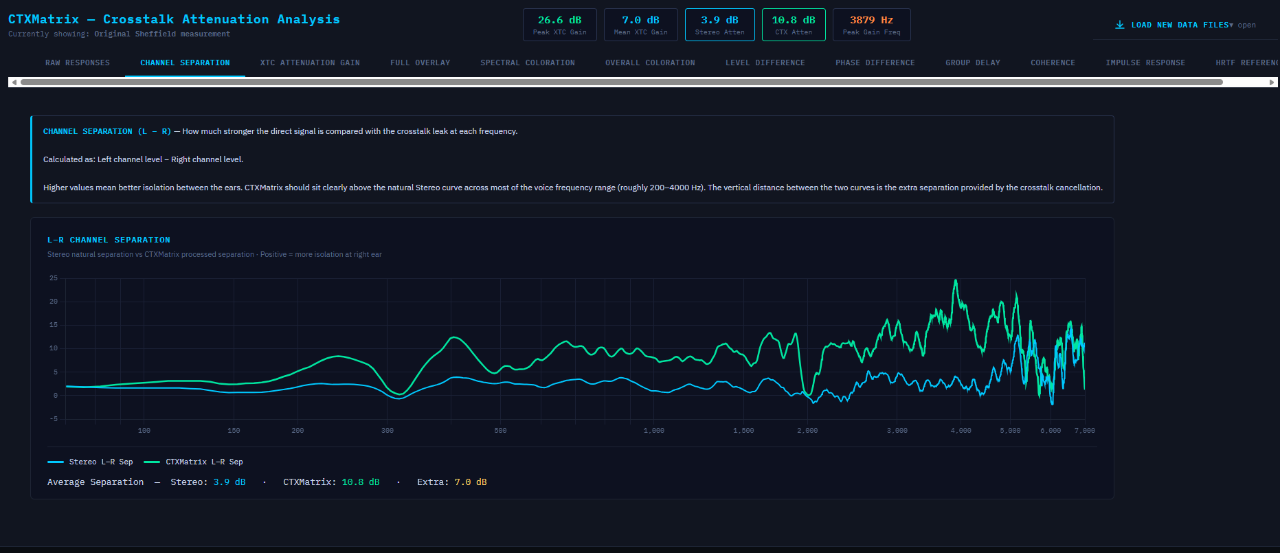Click the 1,000 frequency axis label
Screen dimensions: 1280x553
tap(654, 430)
